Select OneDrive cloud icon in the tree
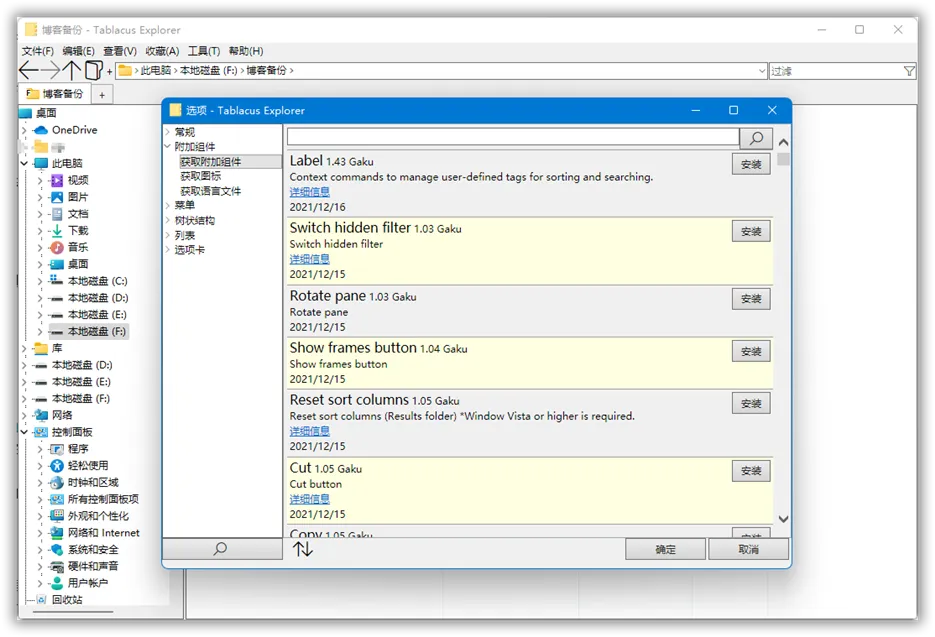 (x=41, y=130)
